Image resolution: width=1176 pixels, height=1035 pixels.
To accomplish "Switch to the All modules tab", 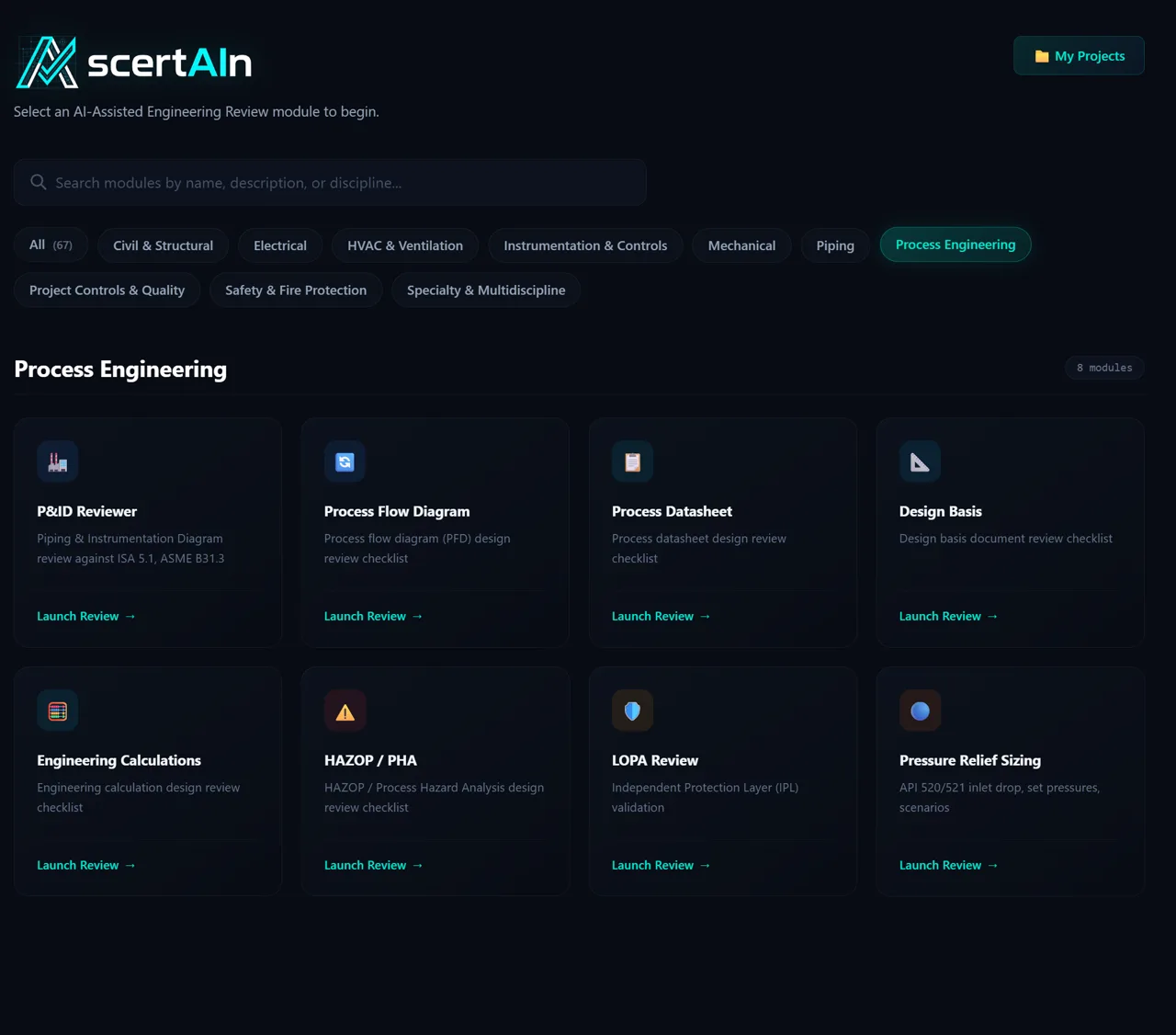I will point(51,245).
